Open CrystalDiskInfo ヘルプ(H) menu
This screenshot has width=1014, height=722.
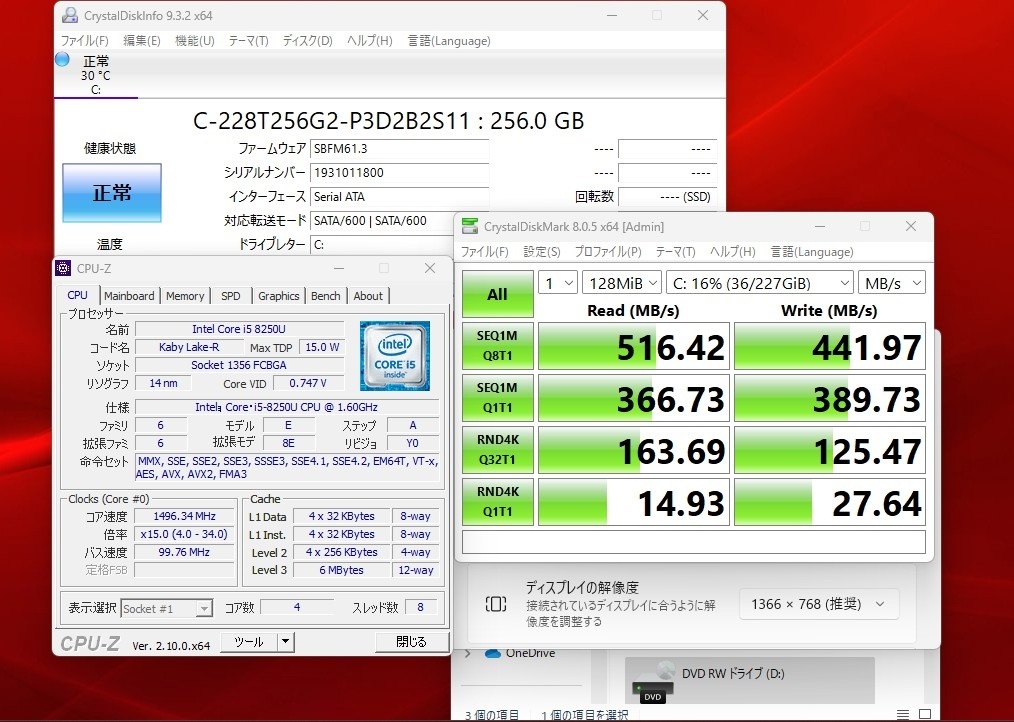click(x=369, y=41)
